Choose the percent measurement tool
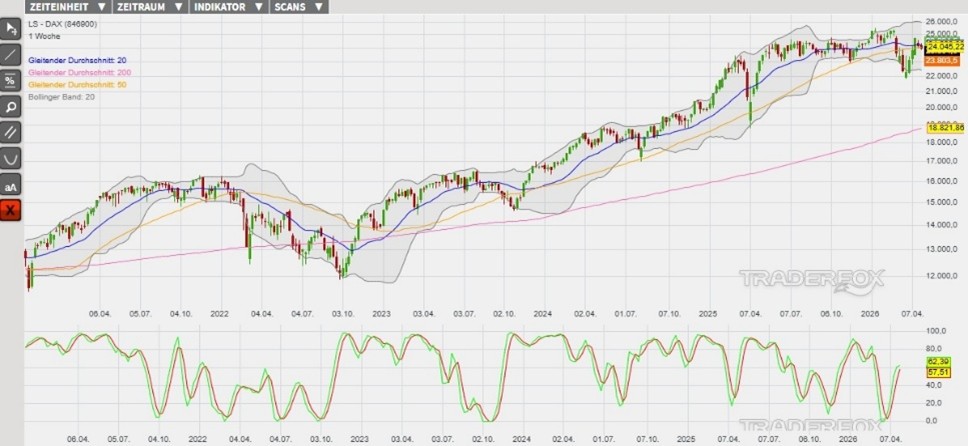This screenshot has height=446, width=968. point(10,81)
